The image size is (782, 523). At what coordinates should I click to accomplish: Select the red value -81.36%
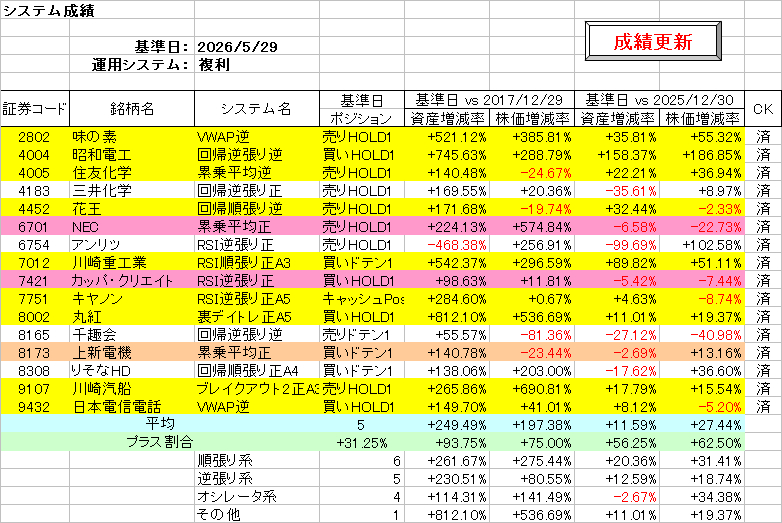pyautogui.click(x=532, y=335)
